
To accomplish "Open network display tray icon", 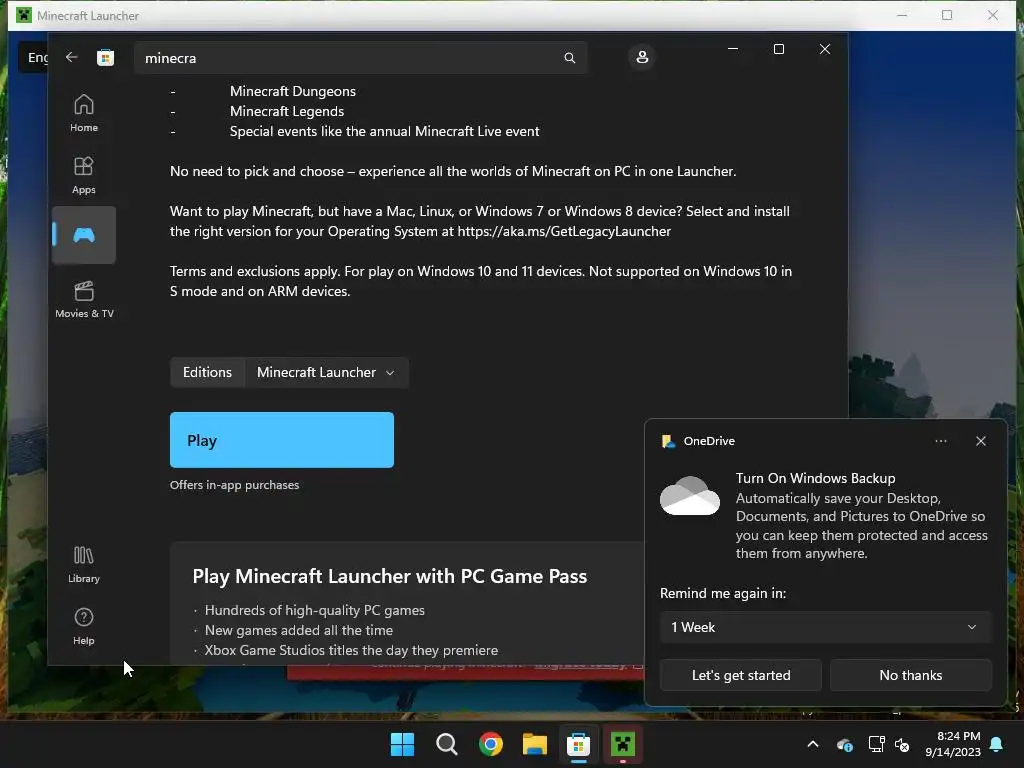I will pos(876,744).
